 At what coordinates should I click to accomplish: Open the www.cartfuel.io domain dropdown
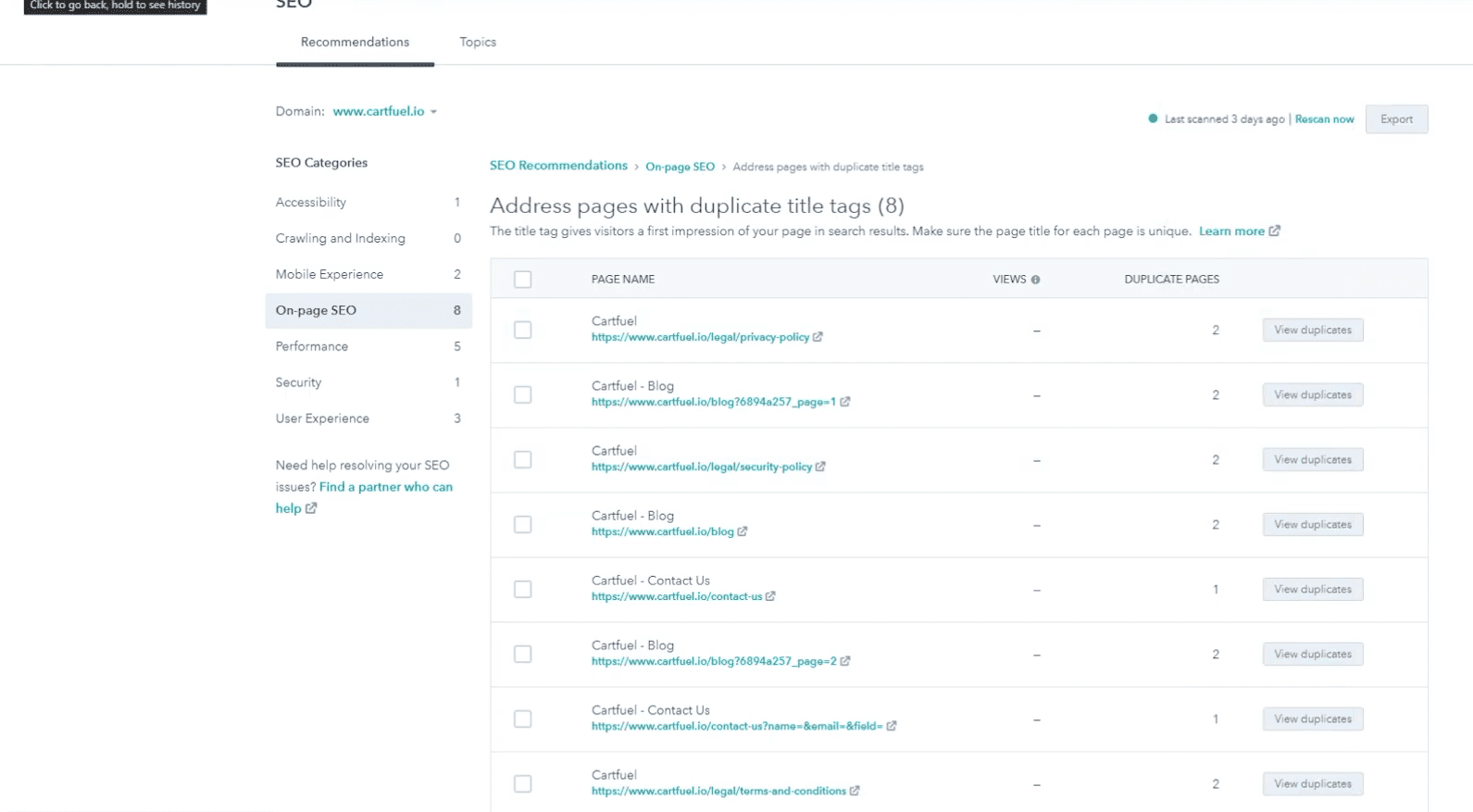pyautogui.click(x=384, y=111)
